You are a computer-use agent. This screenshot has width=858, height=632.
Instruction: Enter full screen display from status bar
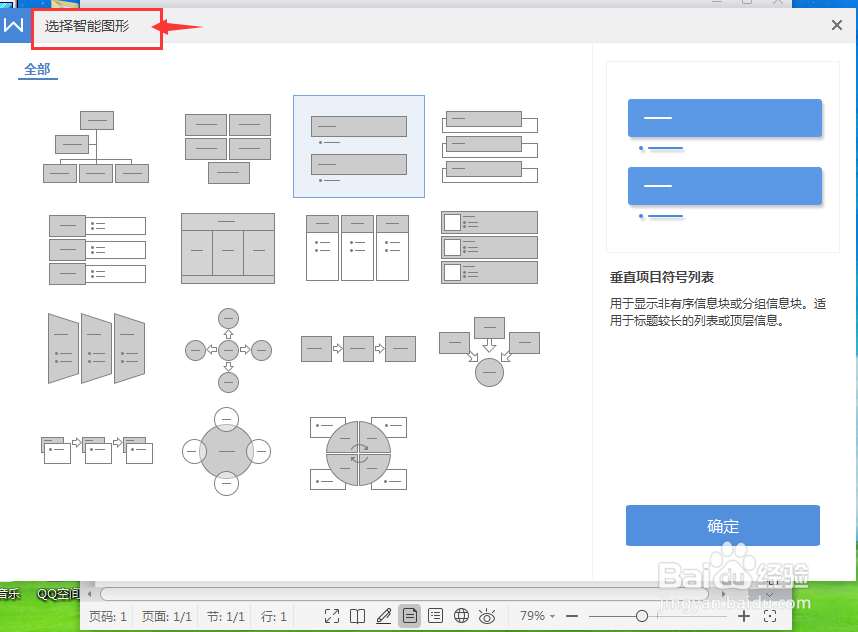[332, 616]
